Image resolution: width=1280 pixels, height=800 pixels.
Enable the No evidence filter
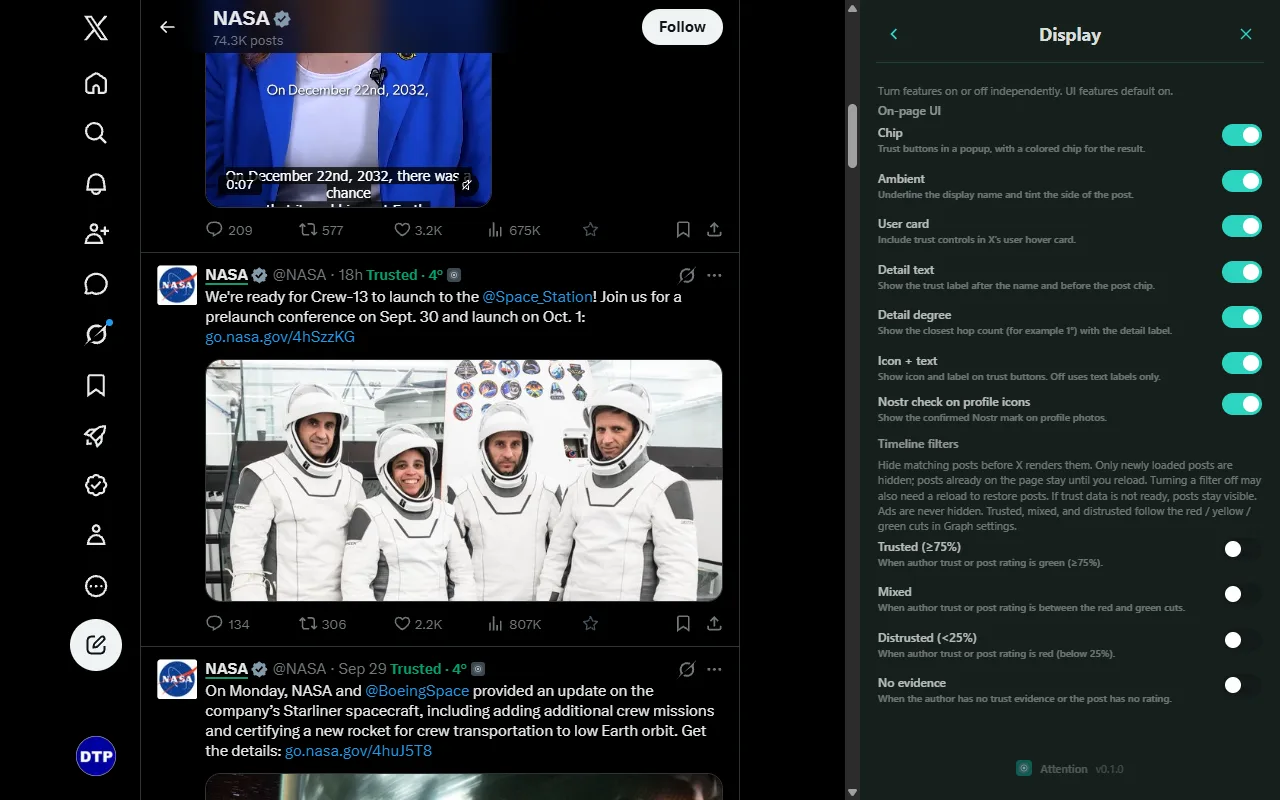(1241, 685)
